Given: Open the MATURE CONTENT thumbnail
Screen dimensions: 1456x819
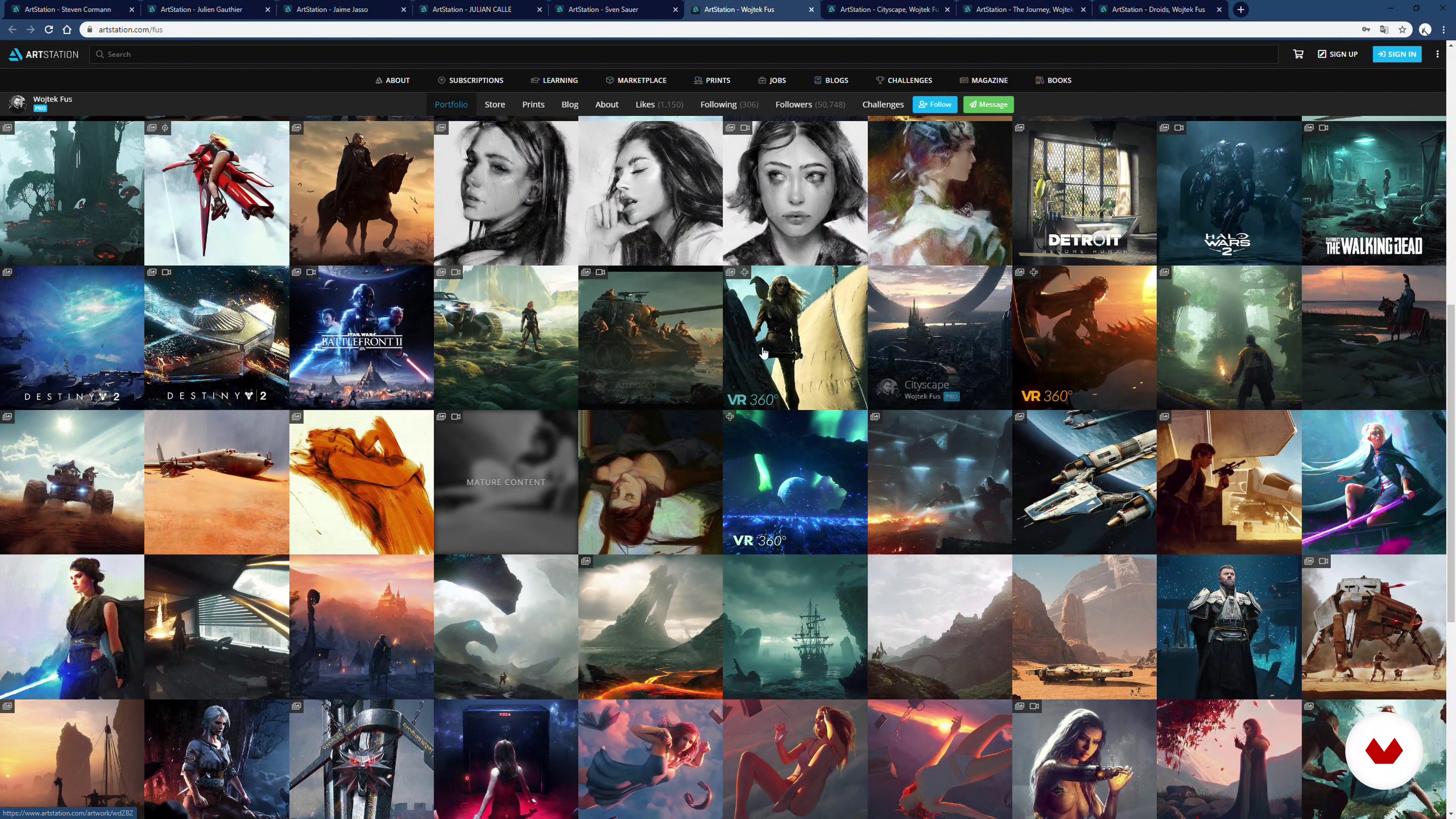Looking at the screenshot, I should 506,482.
